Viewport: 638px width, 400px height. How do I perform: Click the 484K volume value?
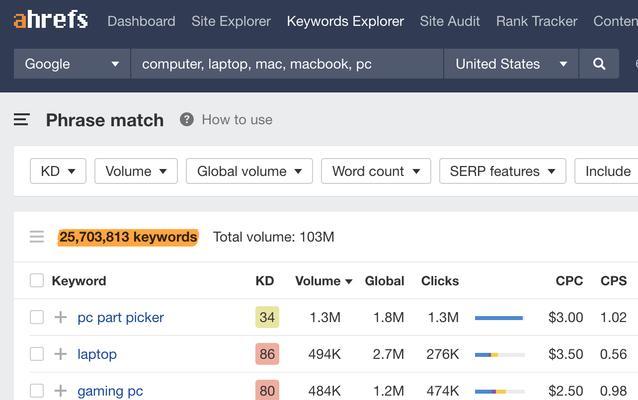click(x=324, y=391)
